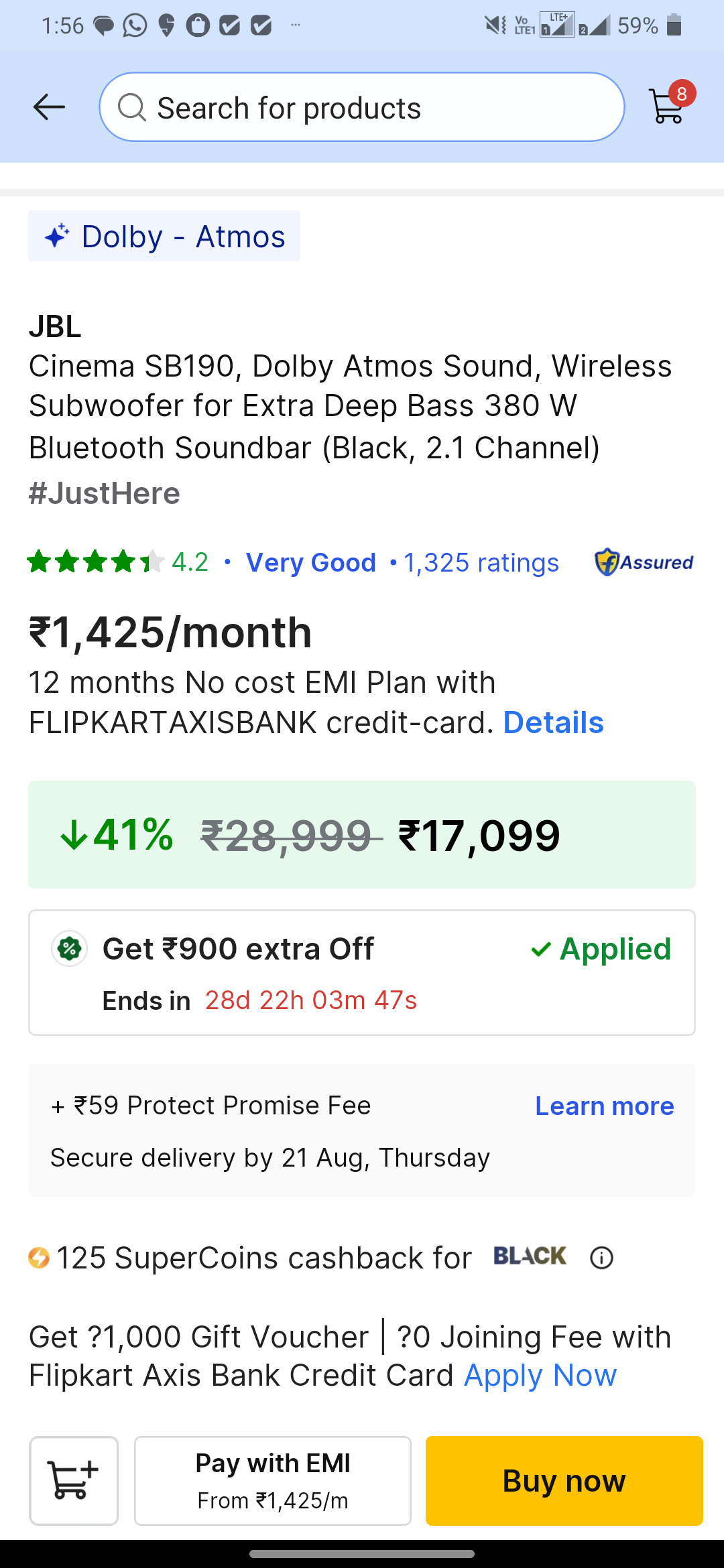This screenshot has height=1568, width=724.
Task: Open the 1,325 ratings link
Action: click(x=481, y=563)
